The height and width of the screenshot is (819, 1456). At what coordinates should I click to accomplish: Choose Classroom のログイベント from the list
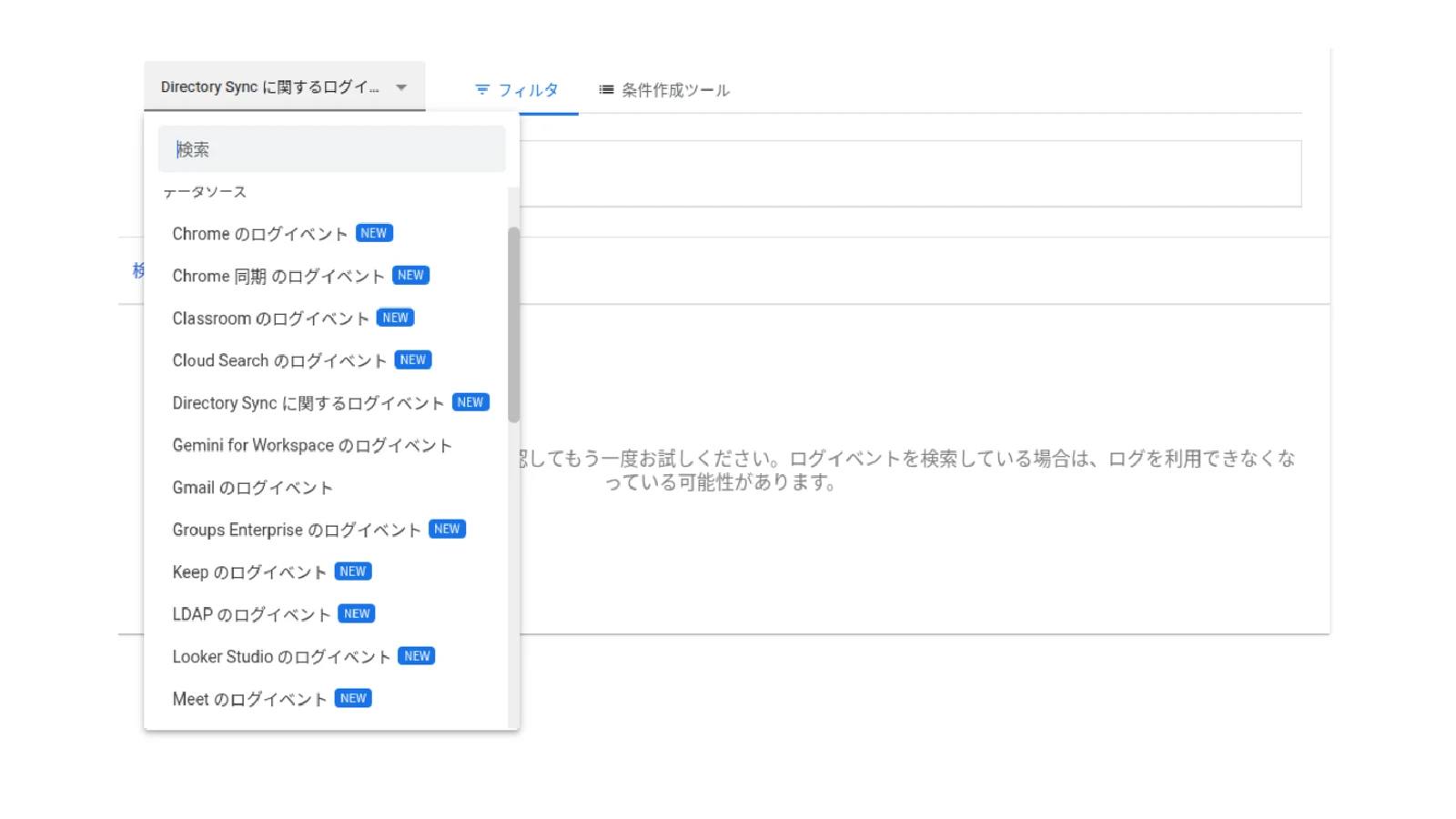click(x=270, y=318)
